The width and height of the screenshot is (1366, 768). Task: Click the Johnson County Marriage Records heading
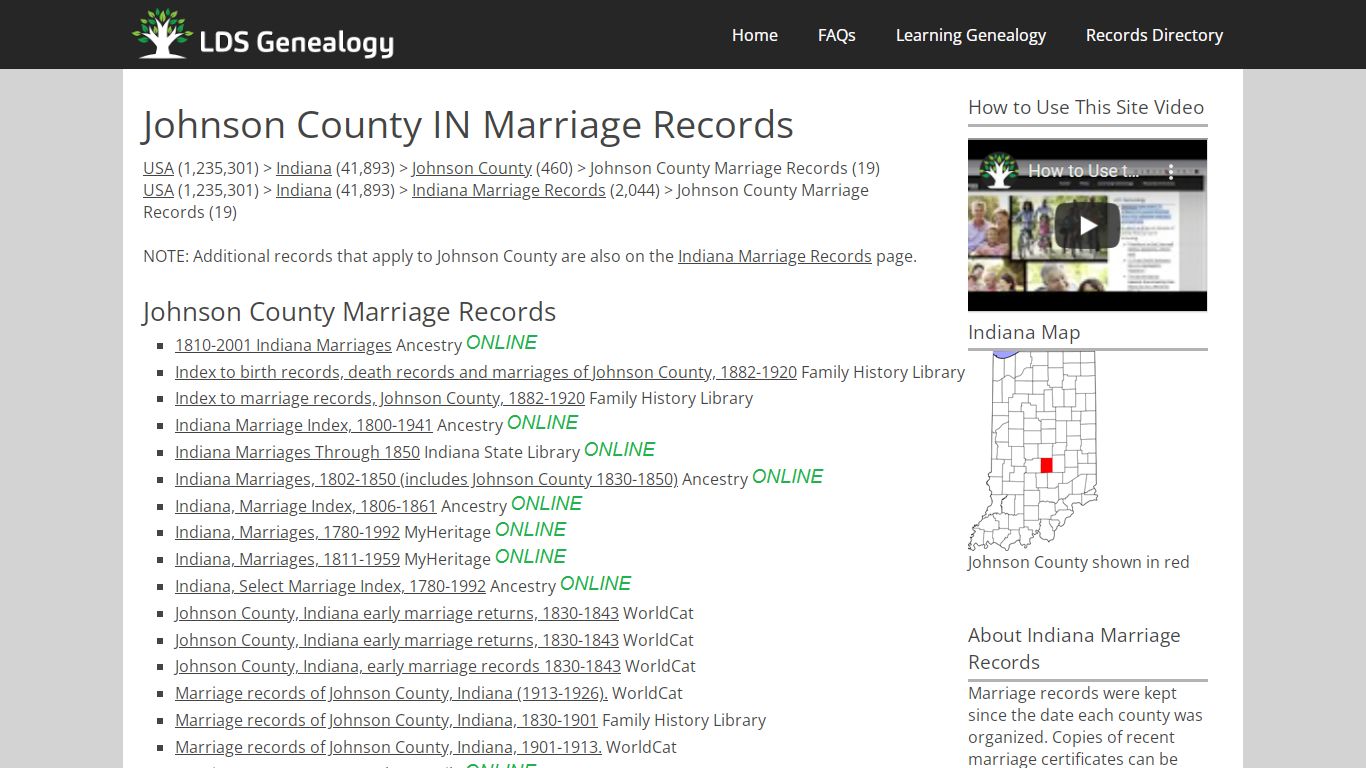click(349, 312)
